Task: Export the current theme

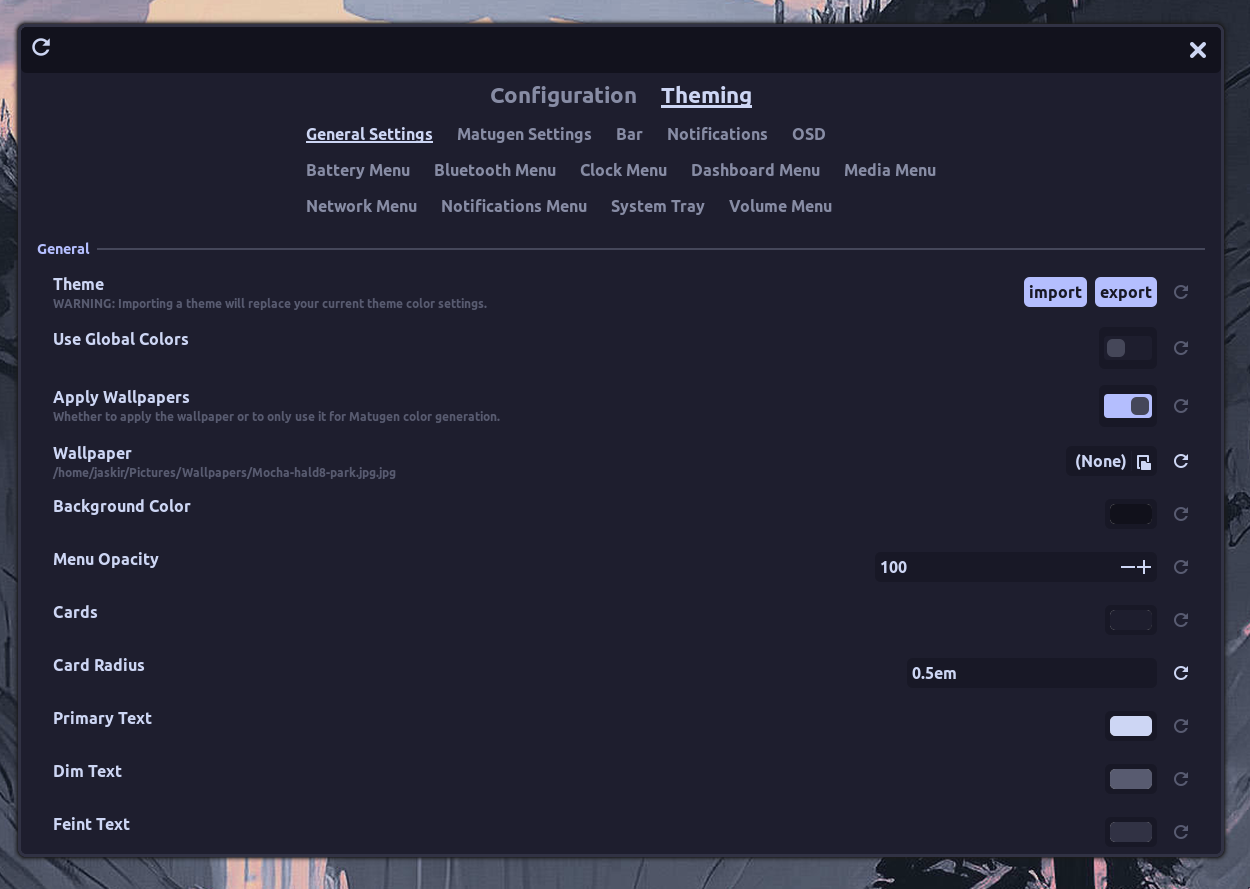Action: (x=1125, y=292)
